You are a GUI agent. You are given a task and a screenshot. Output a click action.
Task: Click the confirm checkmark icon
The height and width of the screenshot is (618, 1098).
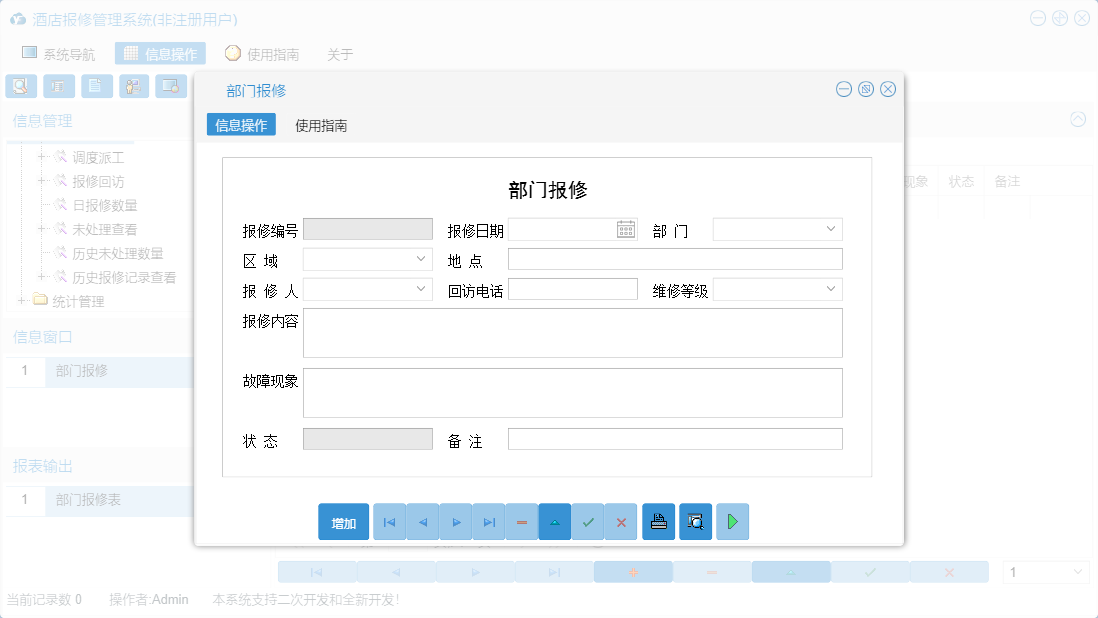coord(588,521)
